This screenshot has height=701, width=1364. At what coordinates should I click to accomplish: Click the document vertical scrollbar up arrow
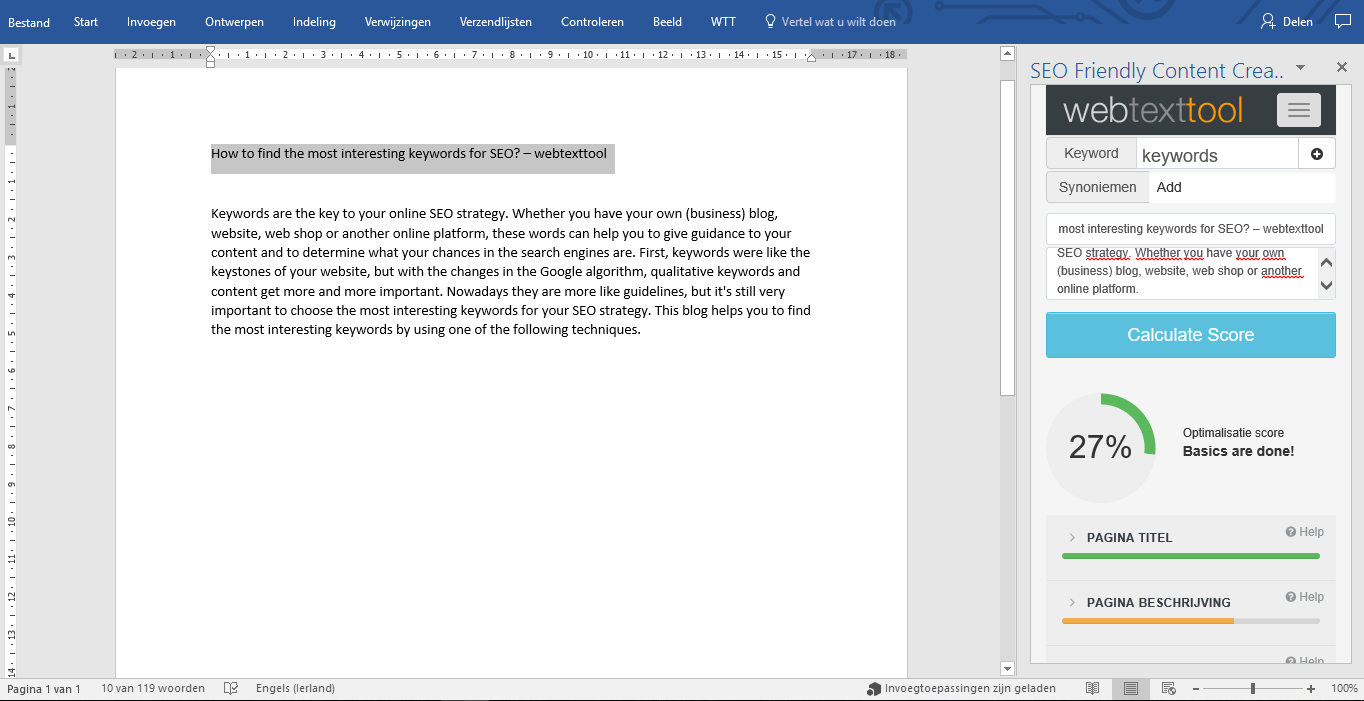pos(1008,54)
